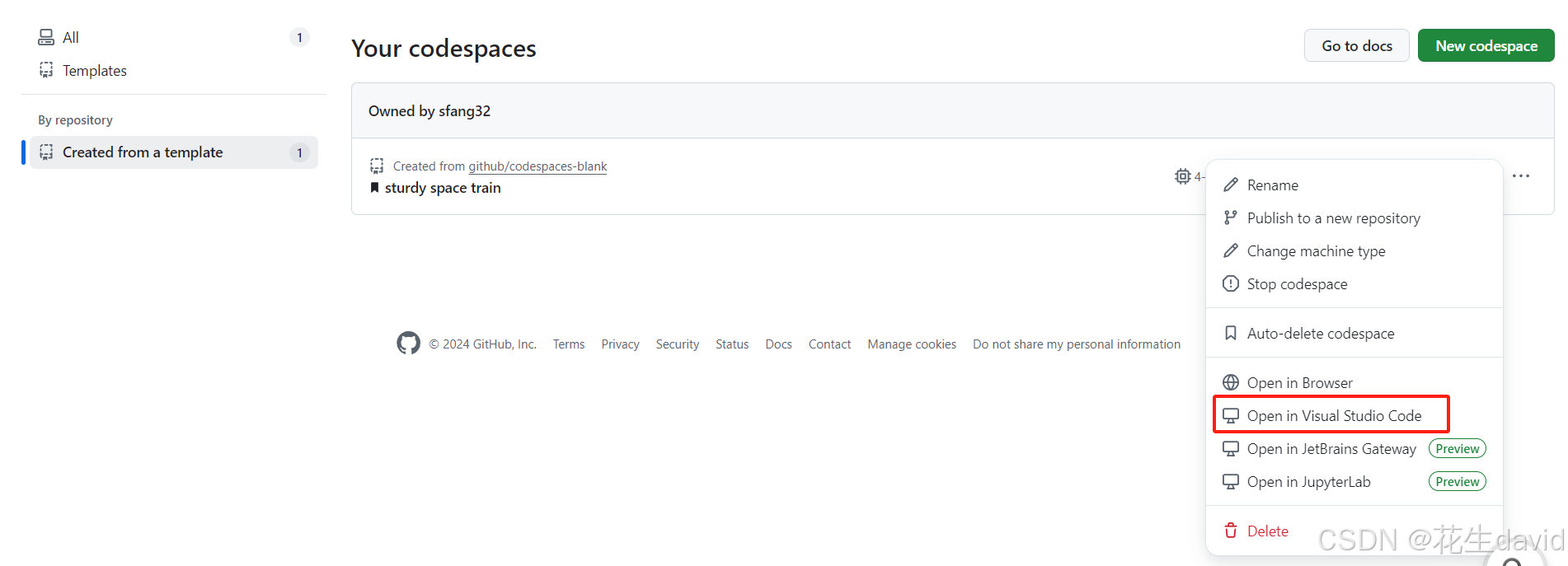This screenshot has width=1568, height=566.
Task: Click the pencil icon beside Change machine type
Action: click(x=1231, y=250)
